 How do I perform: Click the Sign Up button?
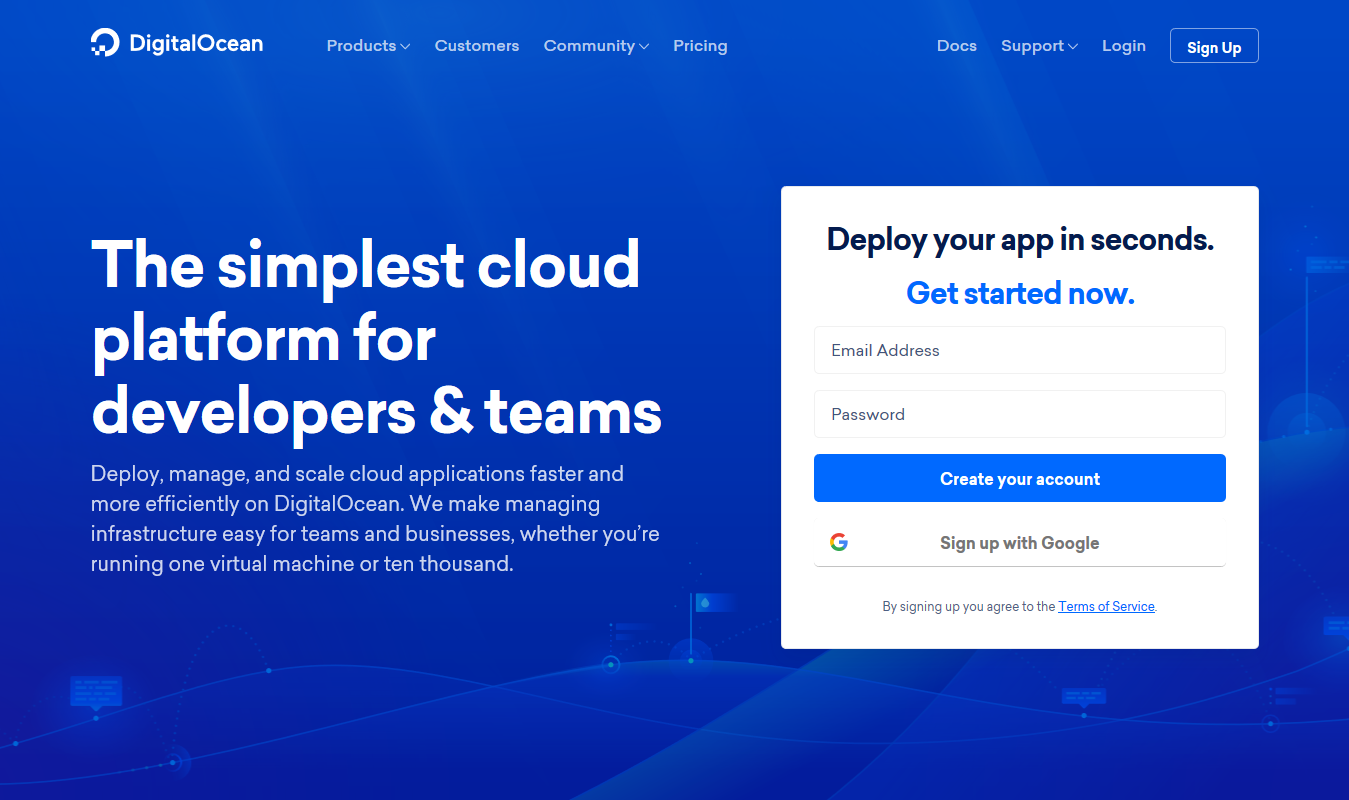(x=1214, y=46)
